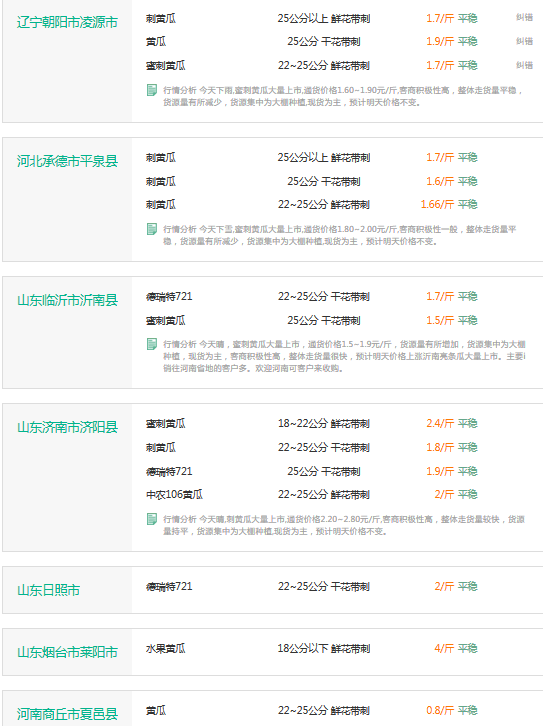
Task: Click the 行情分析 document icon in 平泉县 card
Action: (152, 229)
